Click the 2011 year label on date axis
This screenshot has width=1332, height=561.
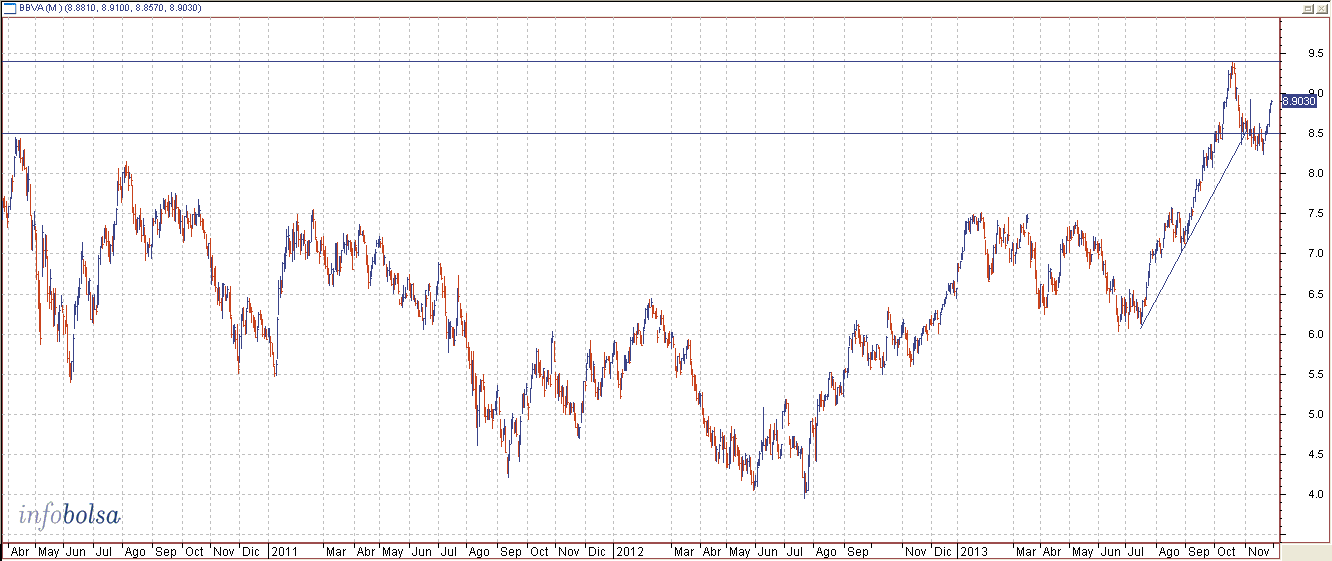click(285, 551)
